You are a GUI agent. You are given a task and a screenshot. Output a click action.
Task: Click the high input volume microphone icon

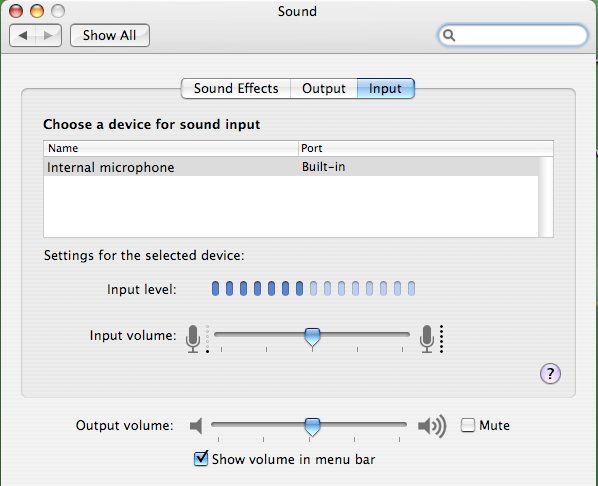click(x=427, y=339)
